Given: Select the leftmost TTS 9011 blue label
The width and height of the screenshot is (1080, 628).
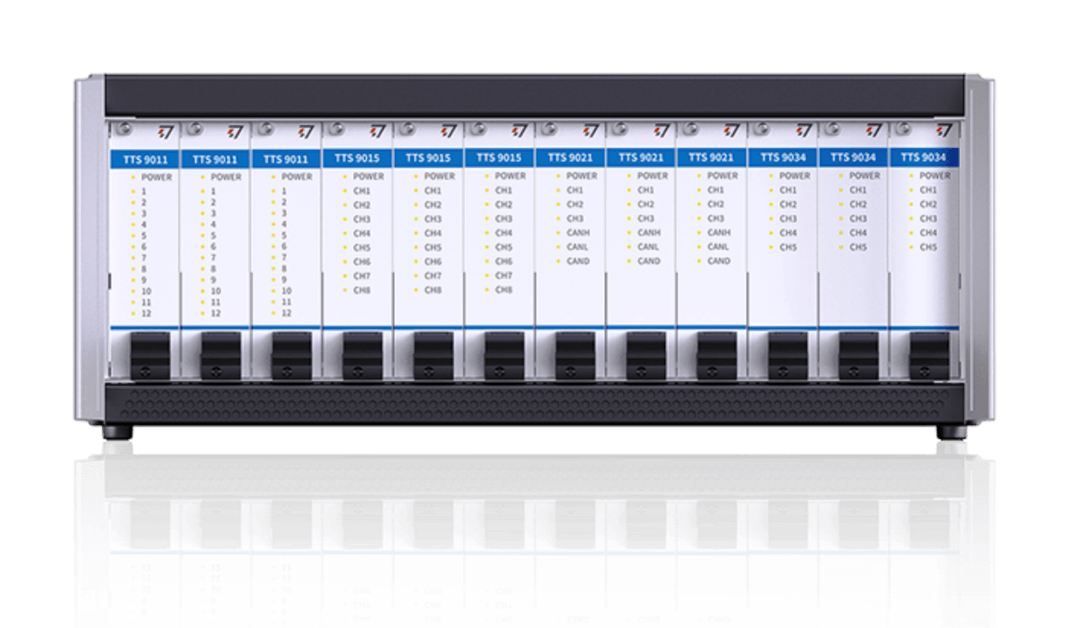Looking at the screenshot, I should pyautogui.click(x=144, y=159).
